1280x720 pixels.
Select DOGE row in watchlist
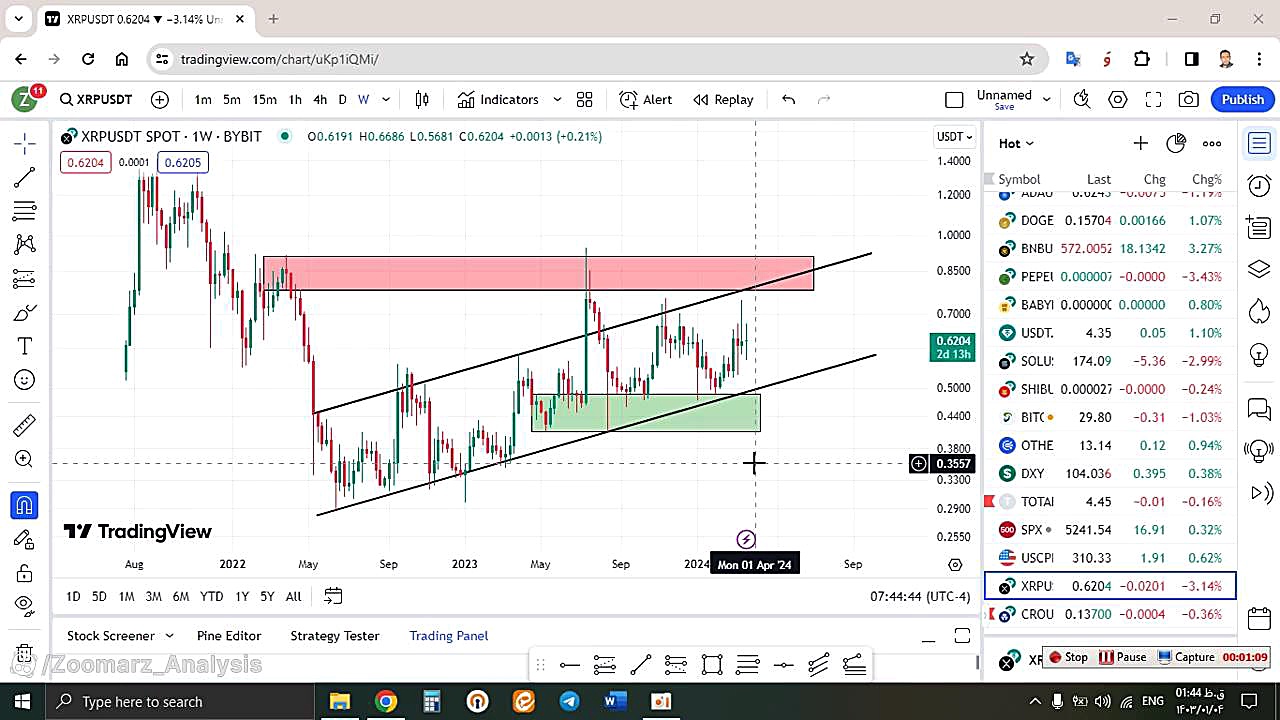tap(1110, 220)
